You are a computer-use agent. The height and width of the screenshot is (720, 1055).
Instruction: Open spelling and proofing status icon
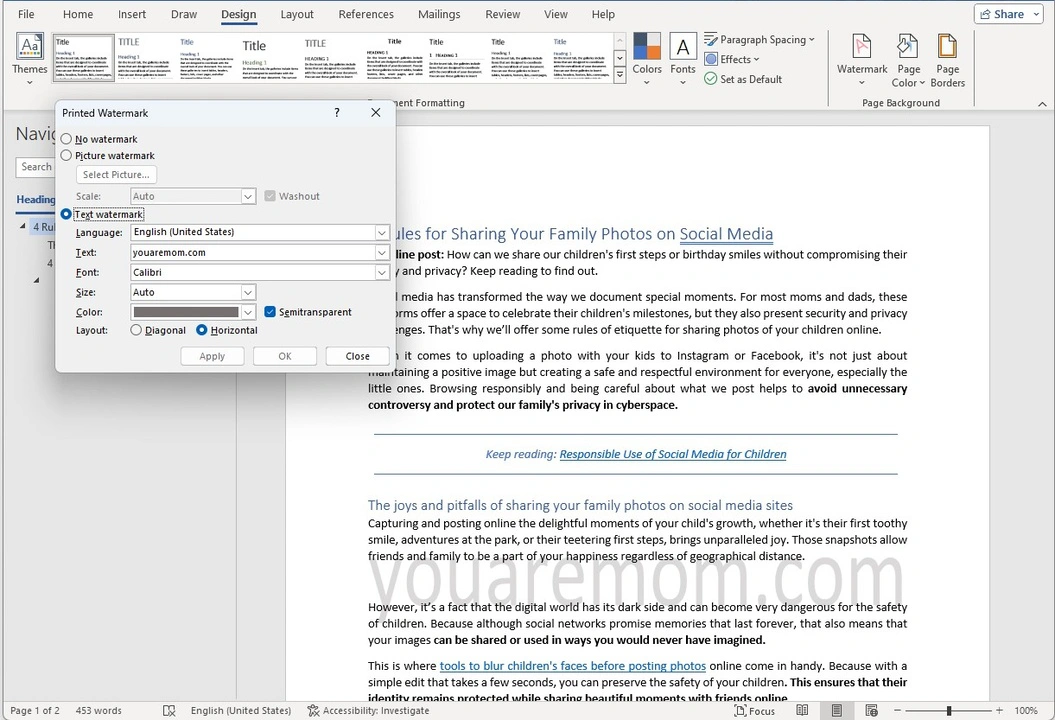tap(169, 711)
